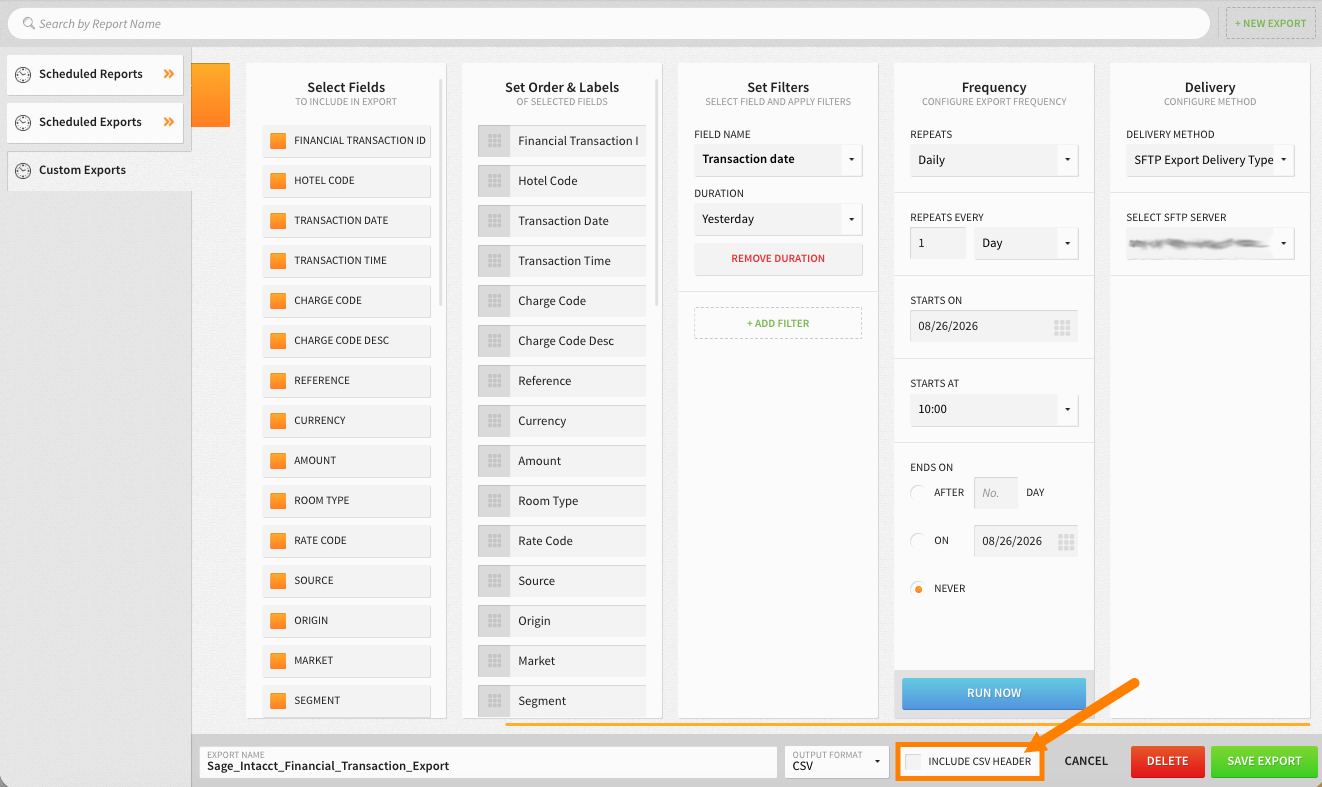Screen dimensions: 1322x787
Task: Click the Search by Report Name field
Action: point(609,23)
